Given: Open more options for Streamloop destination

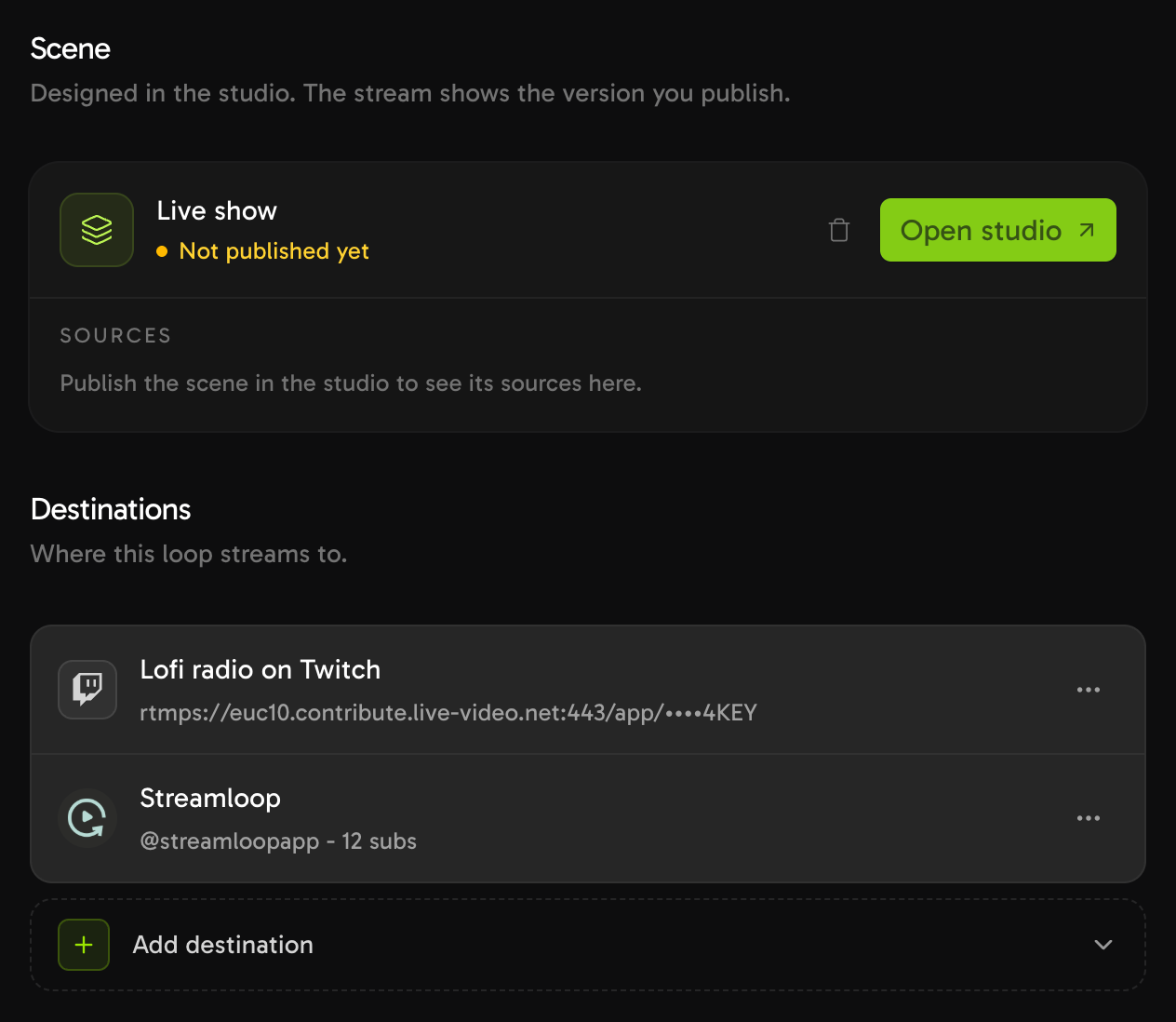Looking at the screenshot, I should click(x=1088, y=818).
